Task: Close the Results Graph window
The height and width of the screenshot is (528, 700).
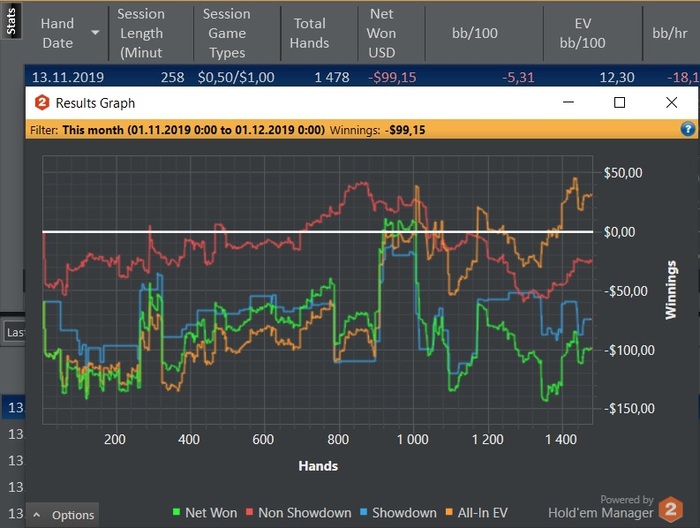Action: 671,102
